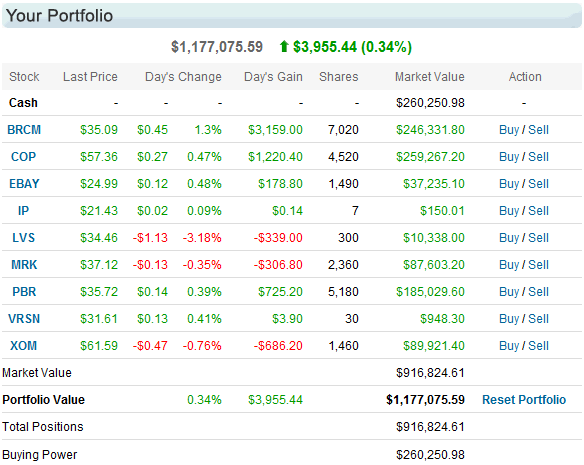Click Buy in the XOM row
The width and height of the screenshot is (584, 465).
[509, 346]
